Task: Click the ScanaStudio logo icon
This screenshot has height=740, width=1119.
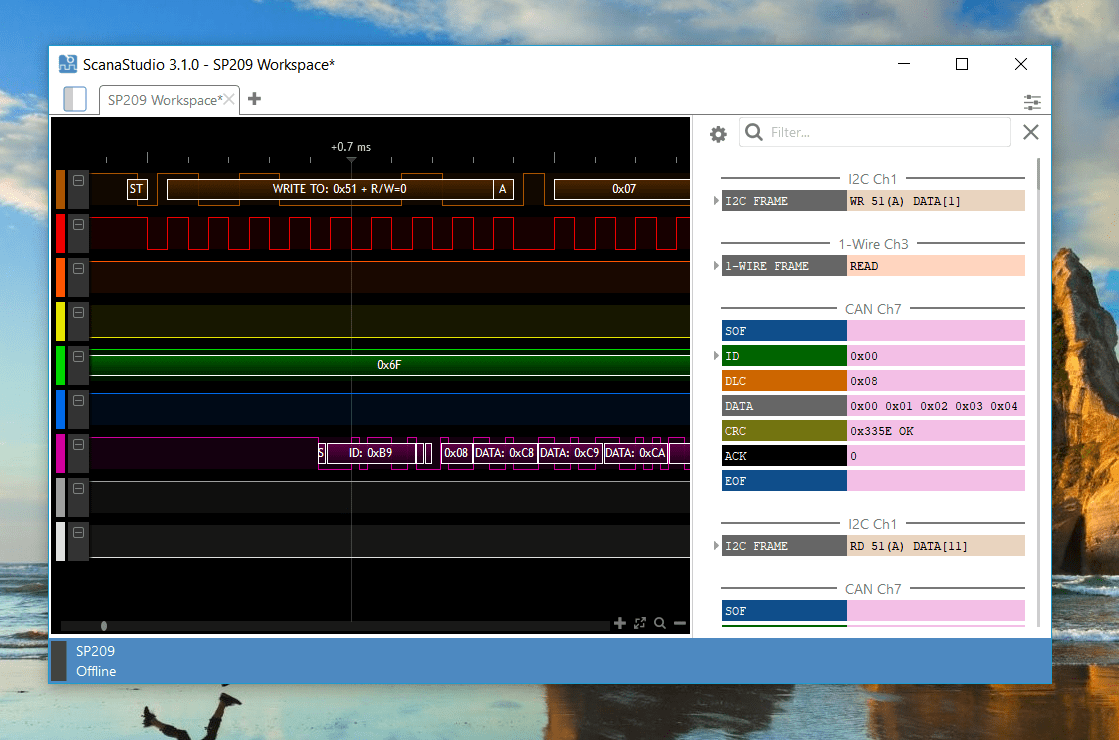Action: pos(67,63)
